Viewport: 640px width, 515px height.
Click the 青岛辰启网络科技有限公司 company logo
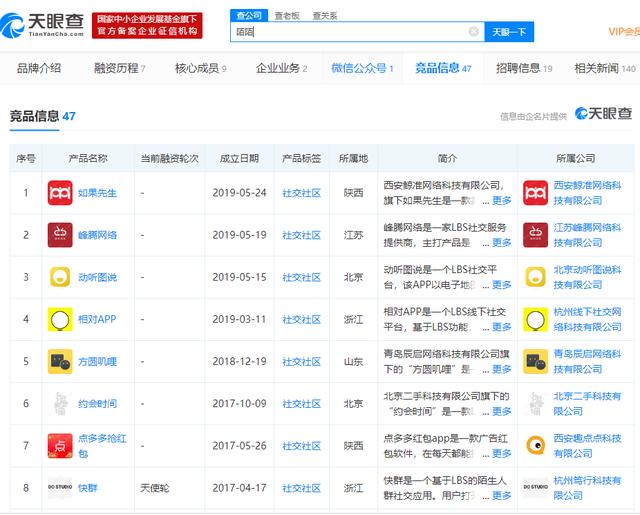click(536, 362)
